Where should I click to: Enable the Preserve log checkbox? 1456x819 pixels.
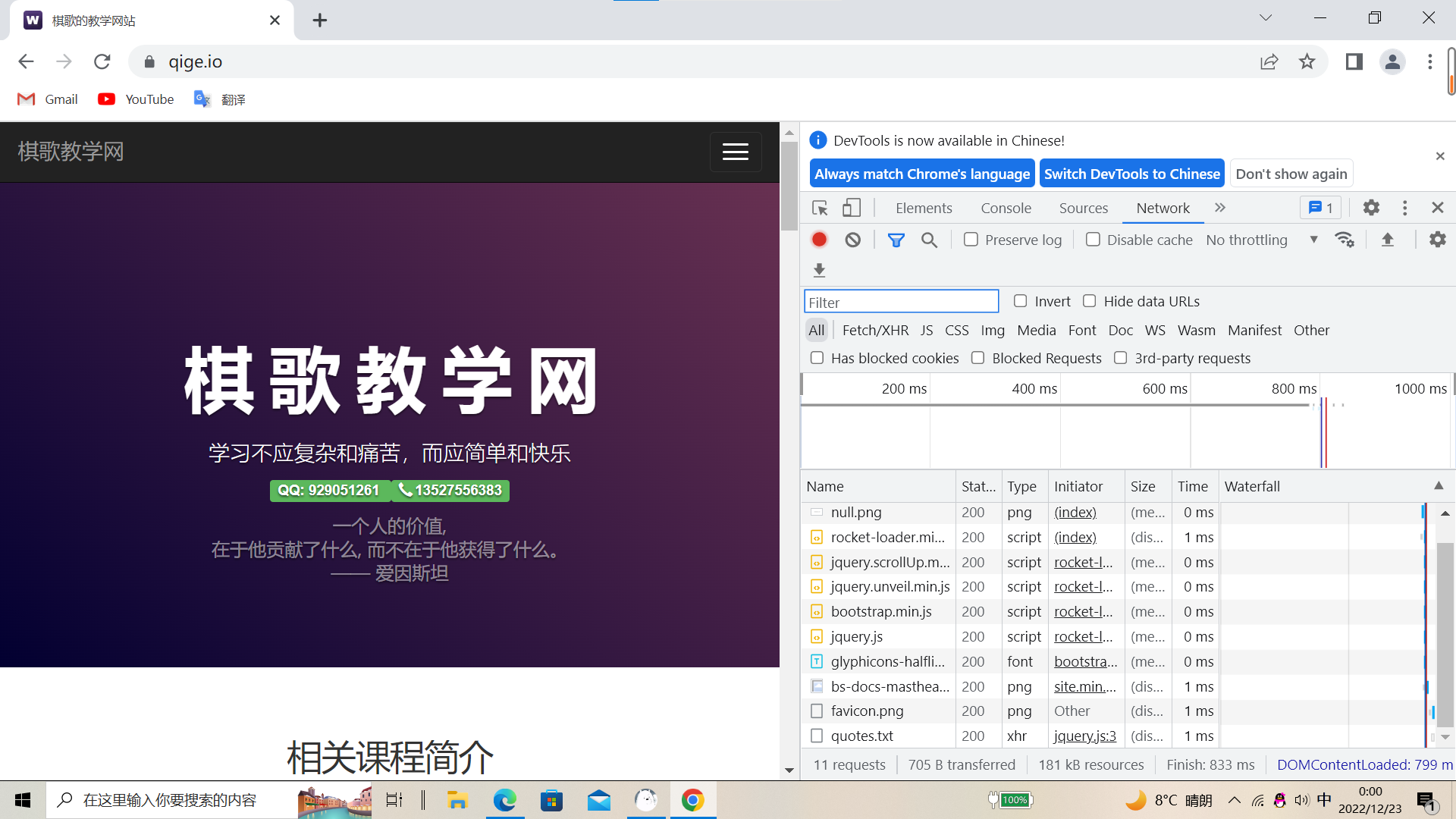click(971, 240)
